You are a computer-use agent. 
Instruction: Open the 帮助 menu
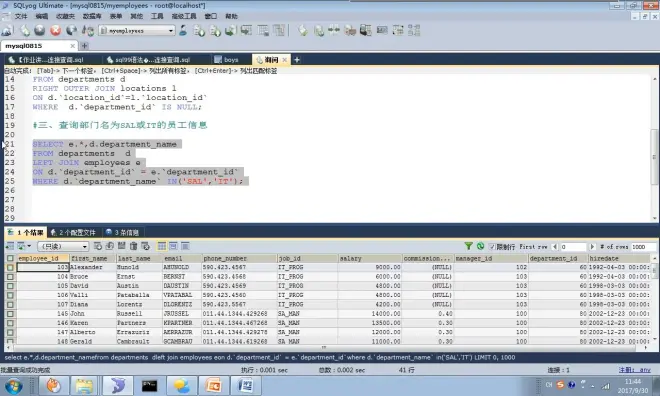coord(231,16)
